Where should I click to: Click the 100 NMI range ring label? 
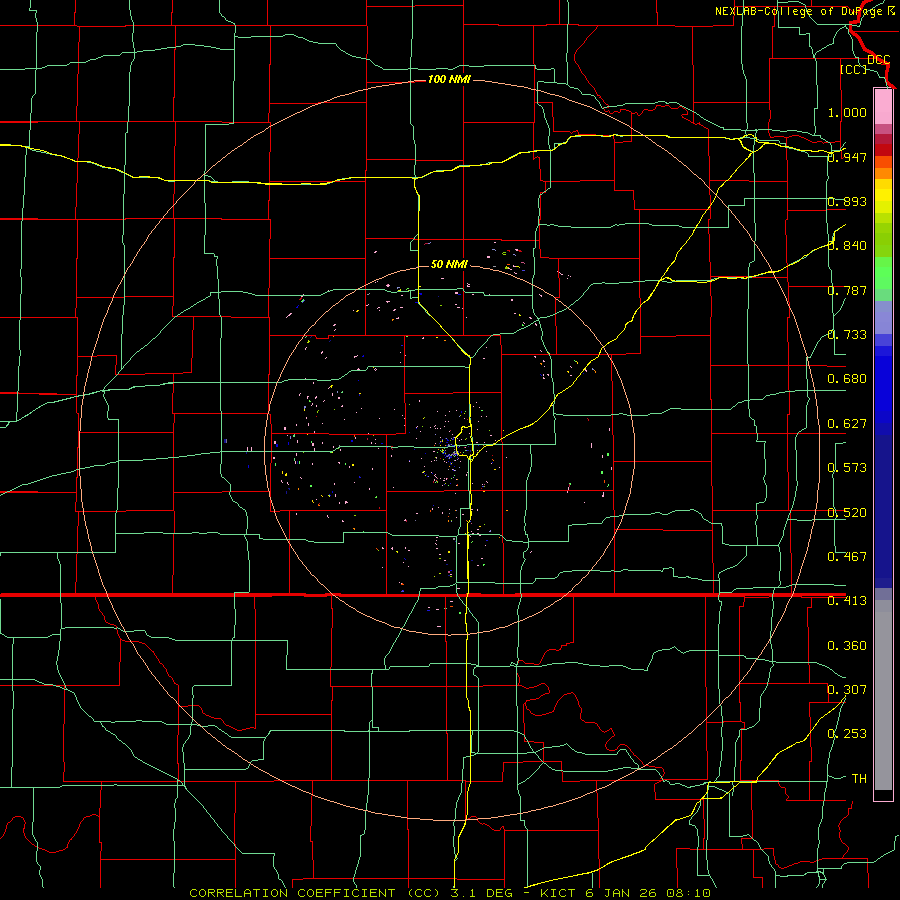pos(449,79)
